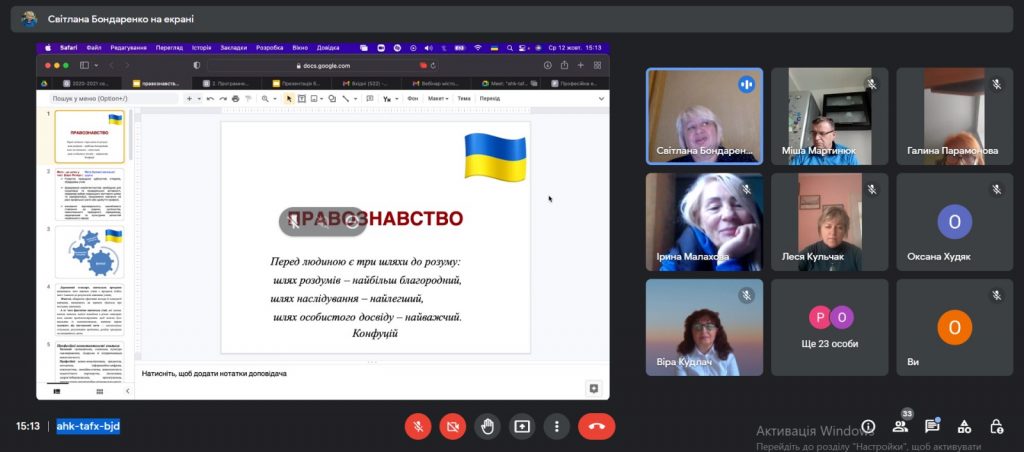Collapse the Slides toolbar with chevron
This screenshot has height=452, width=1024.
tap(601, 99)
